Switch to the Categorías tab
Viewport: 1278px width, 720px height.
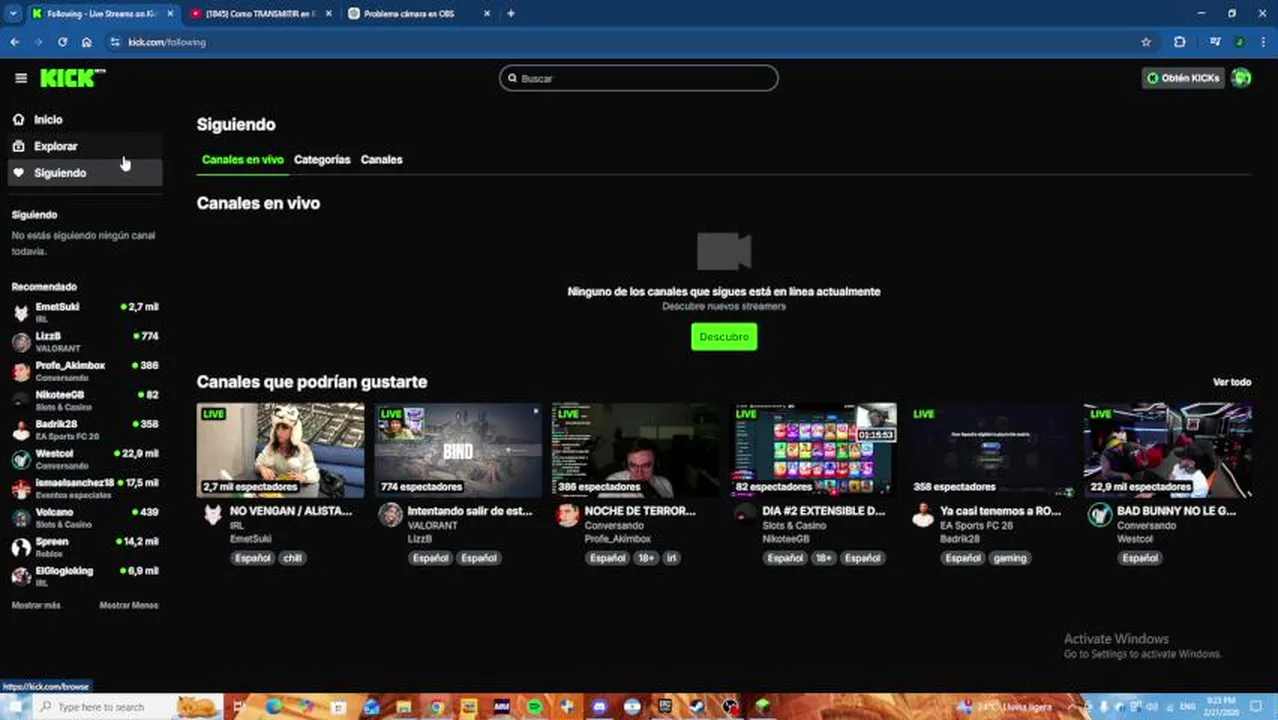point(322,160)
